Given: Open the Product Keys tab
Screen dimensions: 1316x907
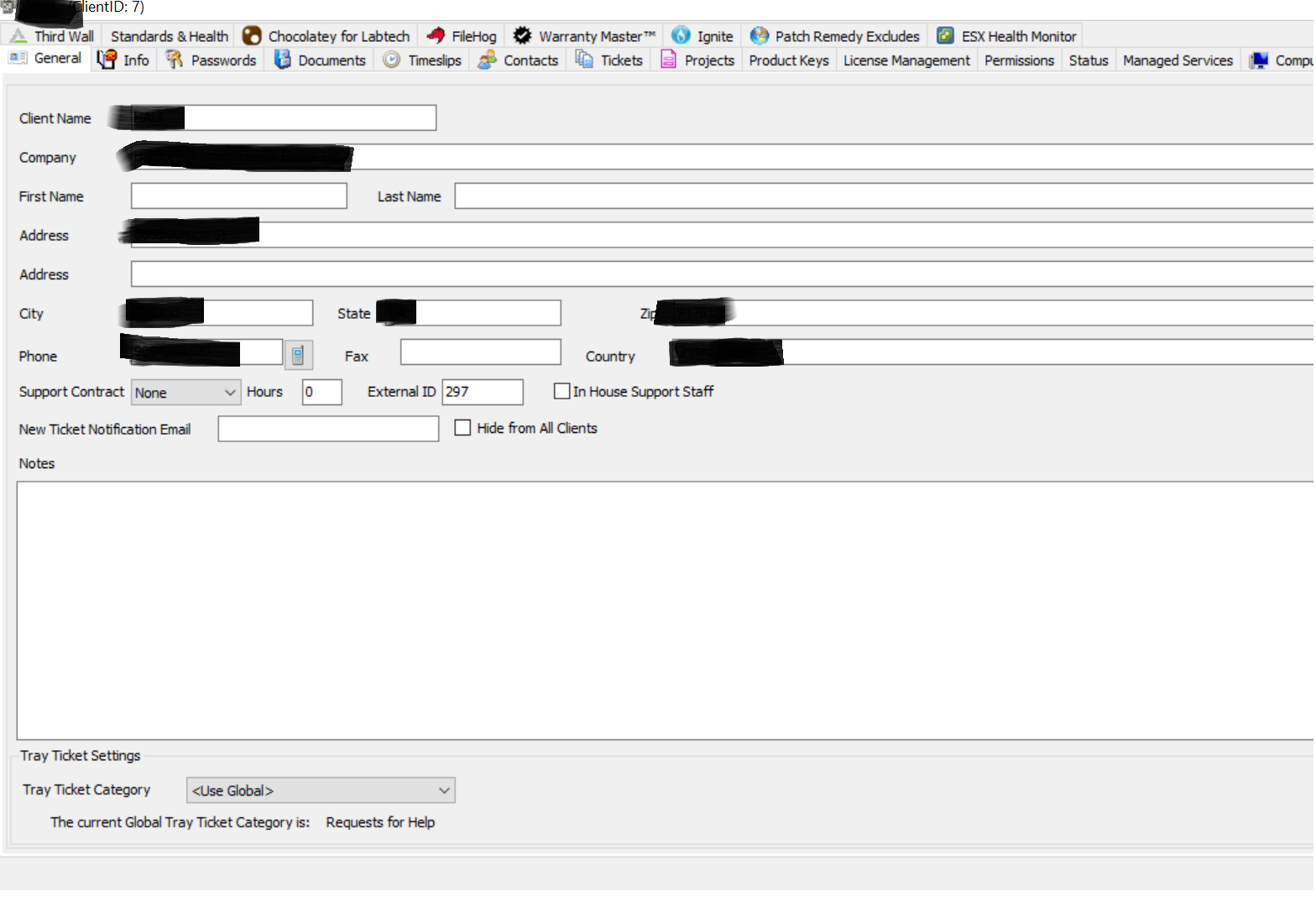Looking at the screenshot, I should tap(788, 60).
